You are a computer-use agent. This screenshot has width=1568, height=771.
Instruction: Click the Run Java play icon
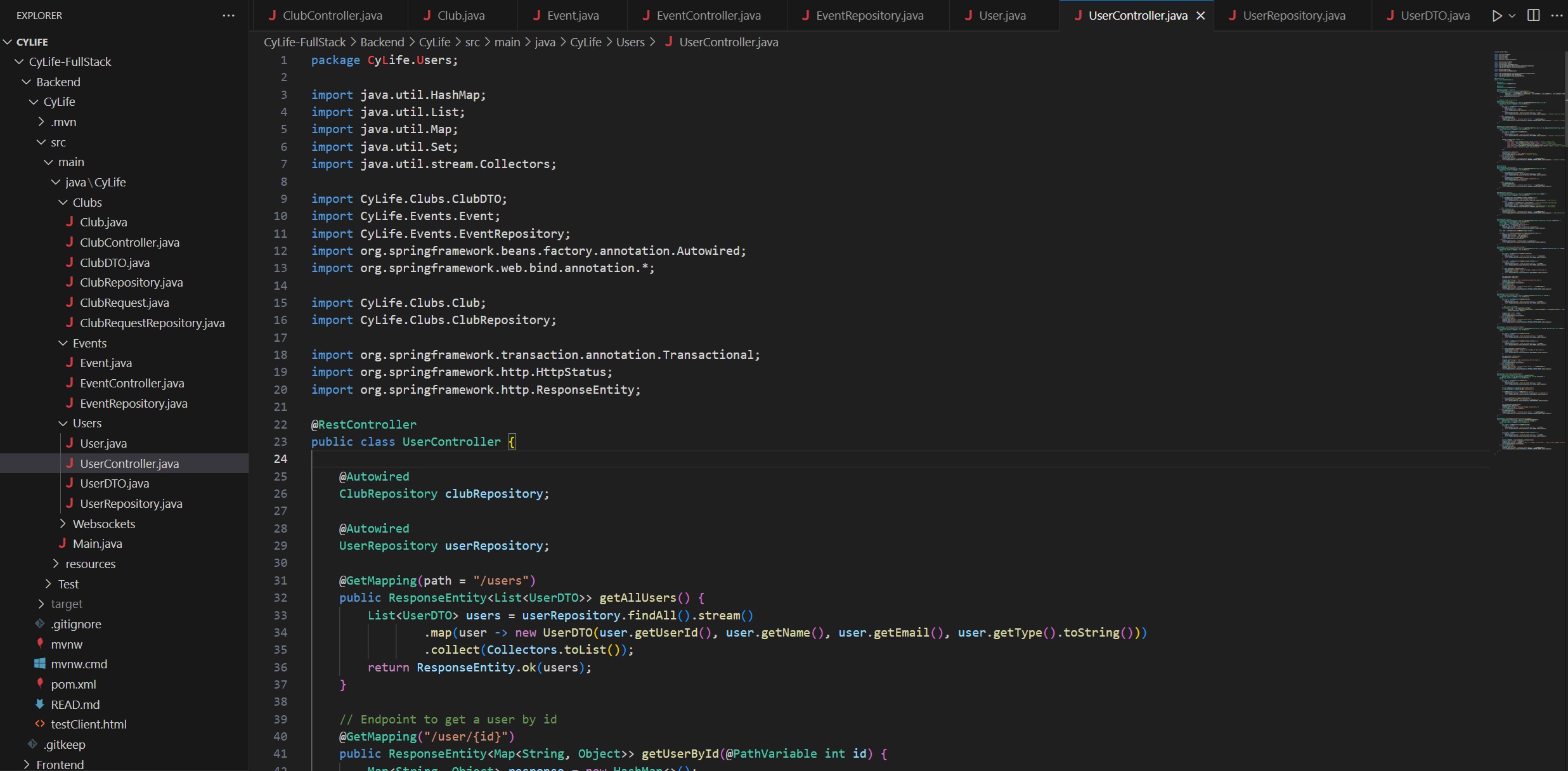point(1496,16)
